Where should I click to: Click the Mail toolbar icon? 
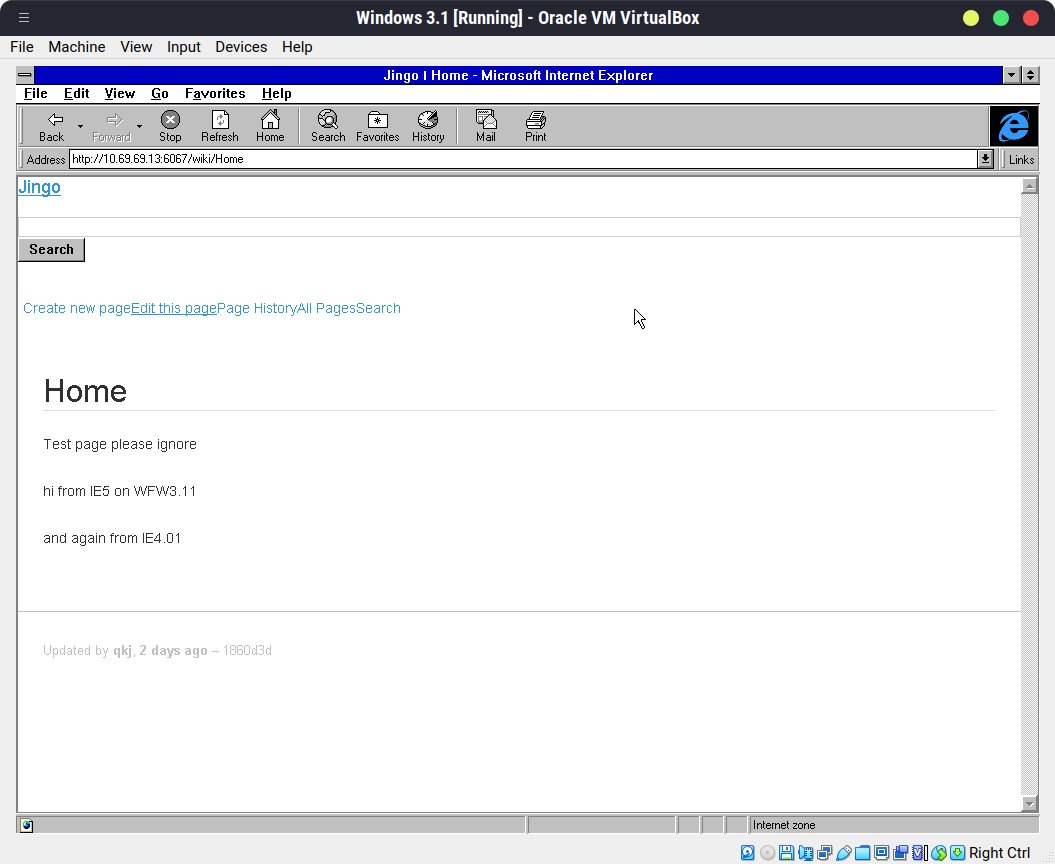point(486,126)
